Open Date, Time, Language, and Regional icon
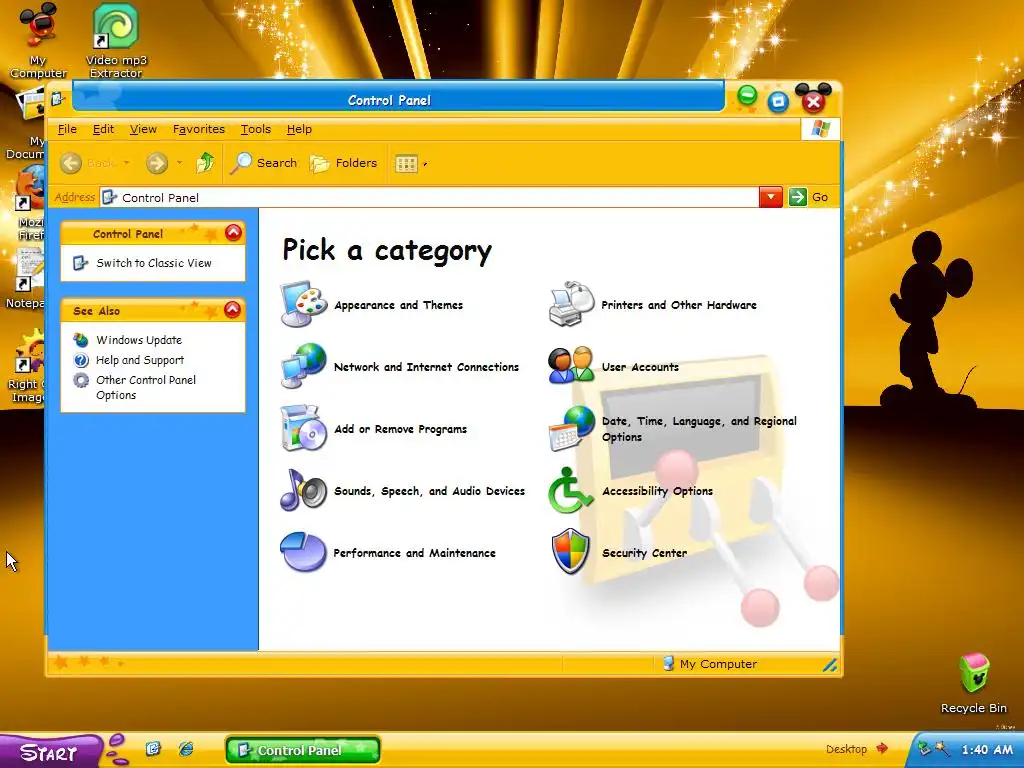 click(x=571, y=428)
